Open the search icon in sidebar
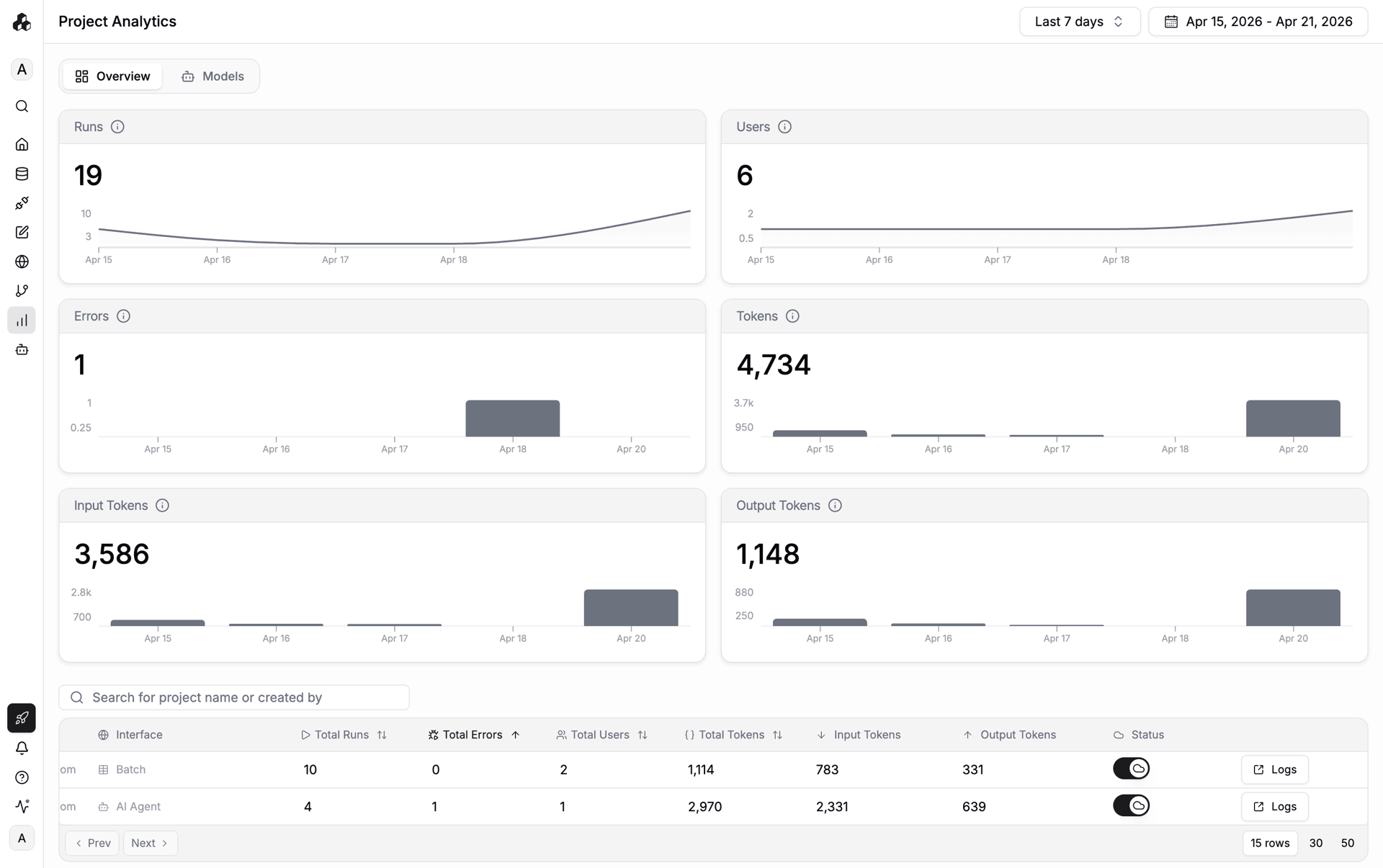The height and width of the screenshot is (868, 1383). 22,107
